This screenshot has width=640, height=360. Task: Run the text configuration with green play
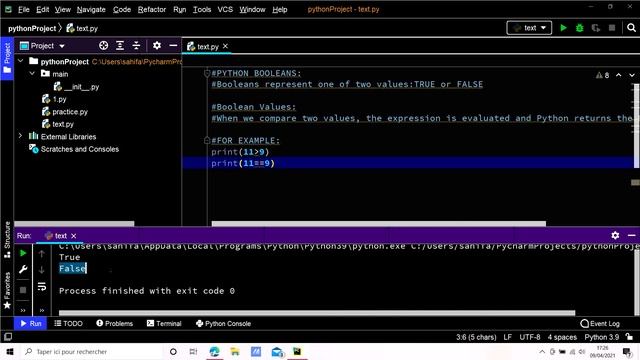[563, 28]
